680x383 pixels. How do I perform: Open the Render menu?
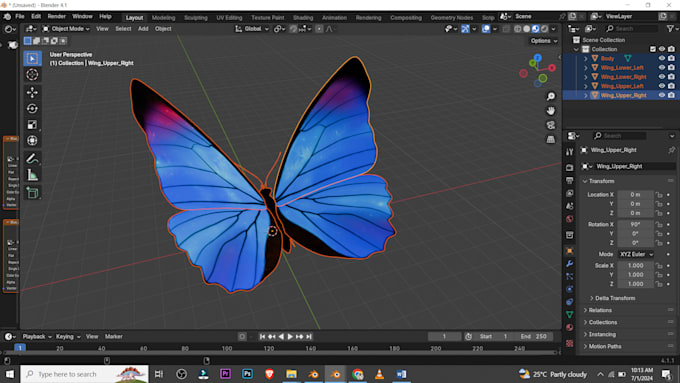[x=56, y=16]
